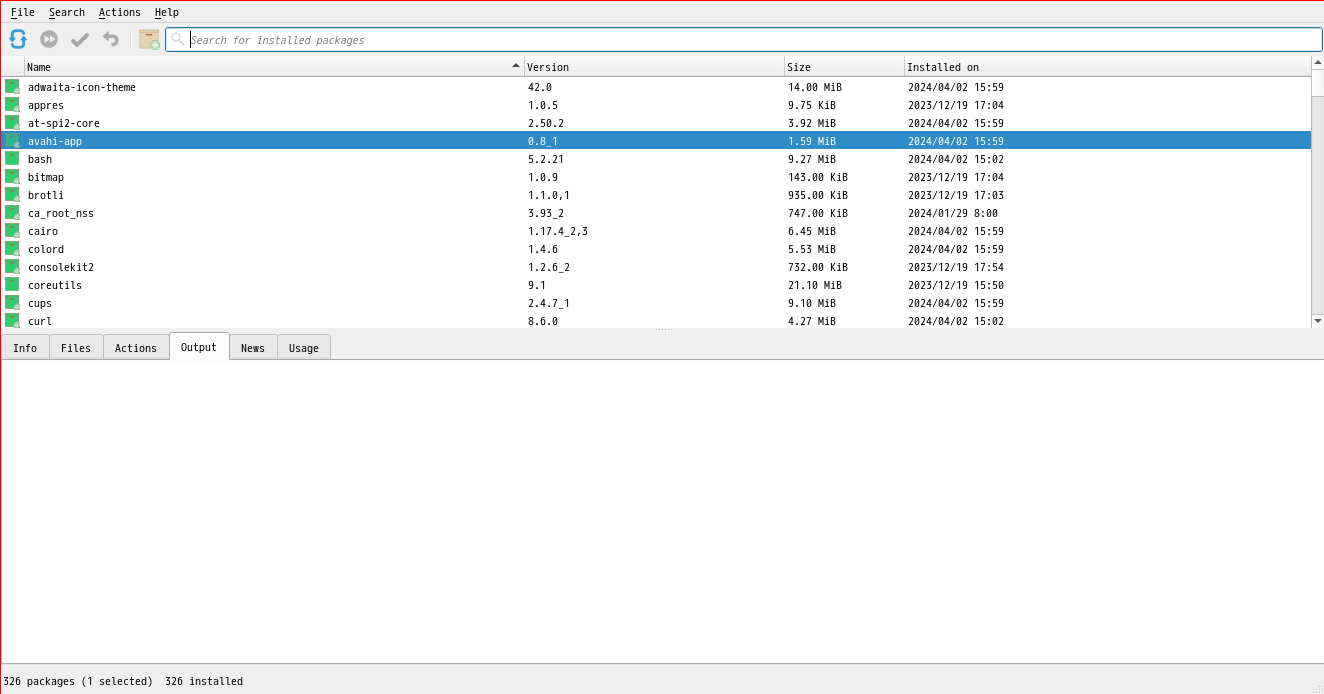Select the bash package name

click(x=40, y=159)
